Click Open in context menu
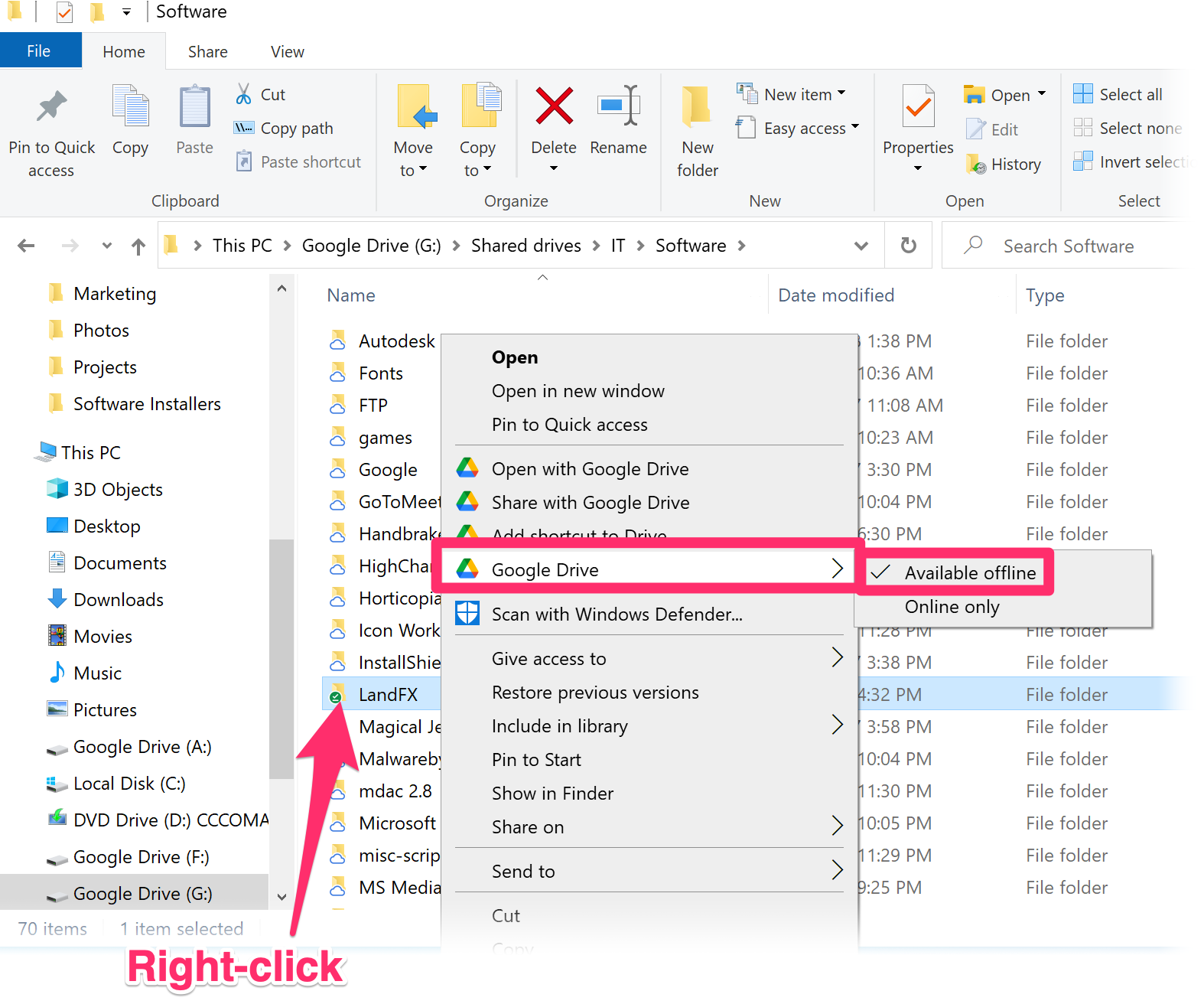Image resolution: width=1204 pixels, height=1004 pixels. pos(515,357)
